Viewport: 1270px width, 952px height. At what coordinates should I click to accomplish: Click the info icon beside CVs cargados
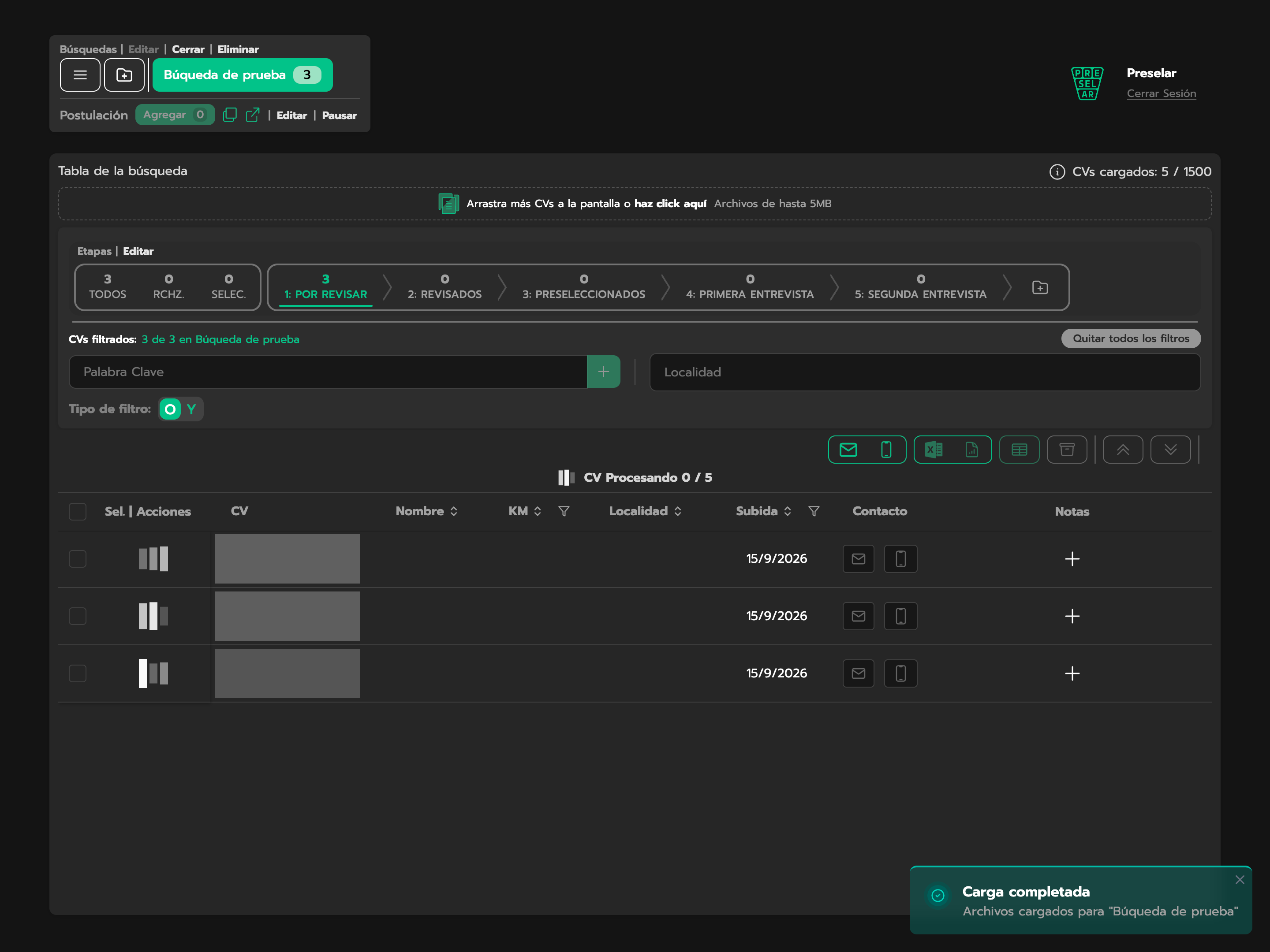pyautogui.click(x=1057, y=171)
